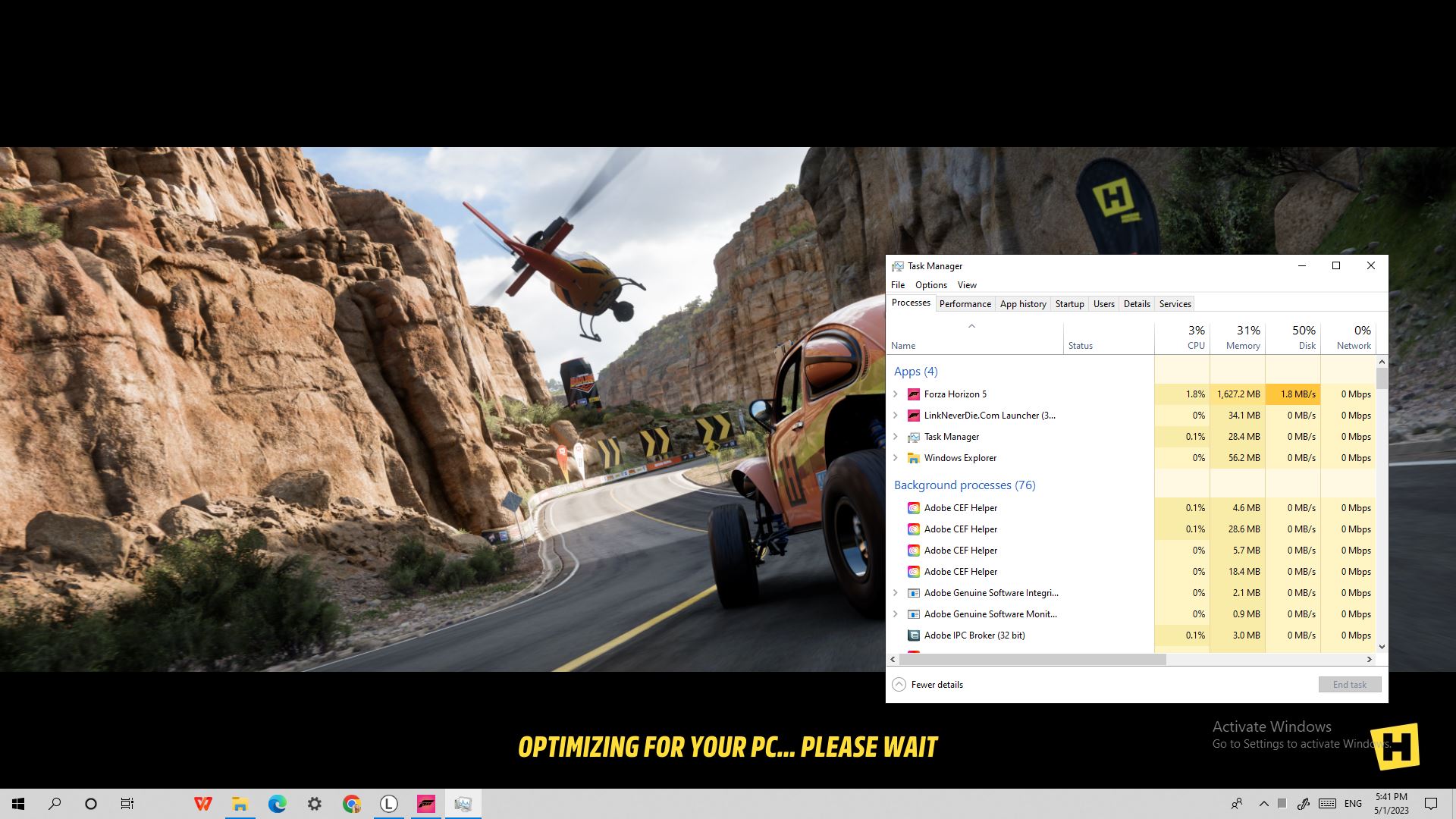Open the L launcher app on taskbar
1456x819 pixels.
tap(389, 804)
